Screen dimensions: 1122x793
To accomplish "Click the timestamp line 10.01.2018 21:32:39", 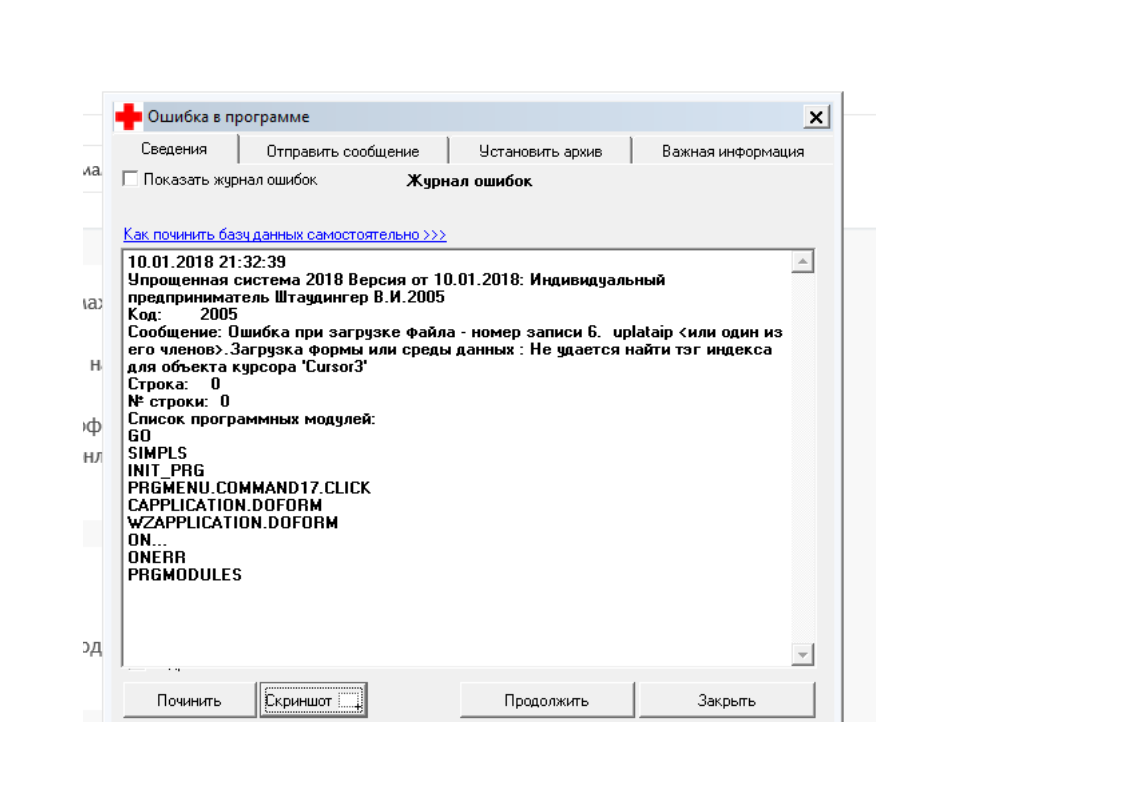I will coord(207,262).
